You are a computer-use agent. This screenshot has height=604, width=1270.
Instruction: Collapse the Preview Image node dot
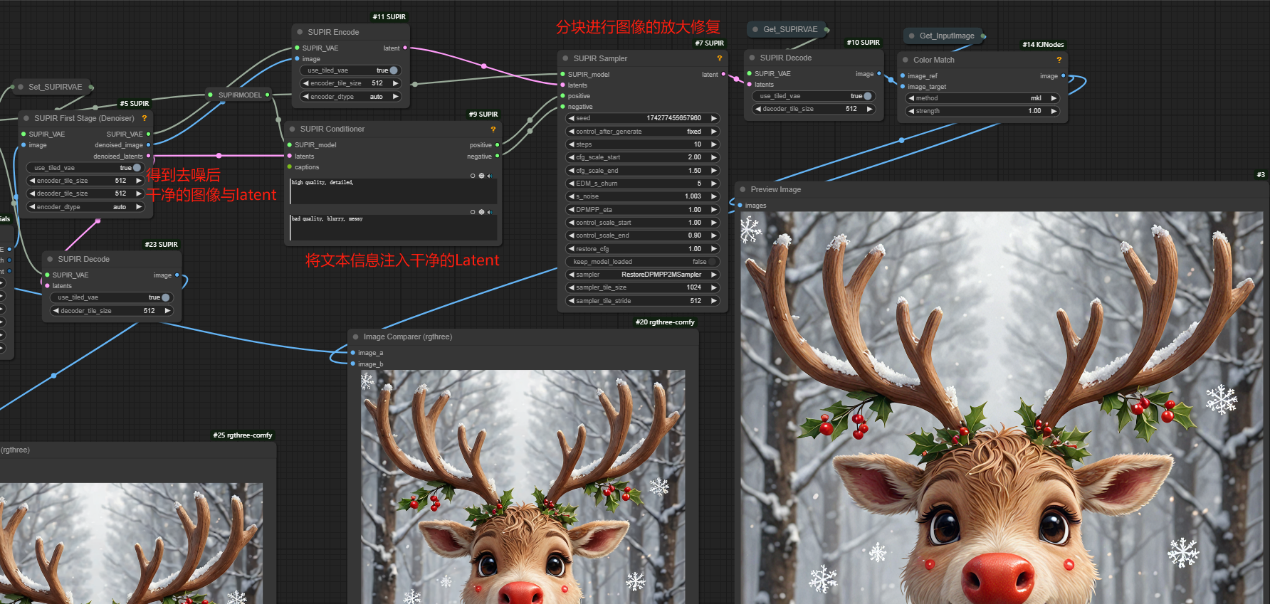[x=745, y=189]
